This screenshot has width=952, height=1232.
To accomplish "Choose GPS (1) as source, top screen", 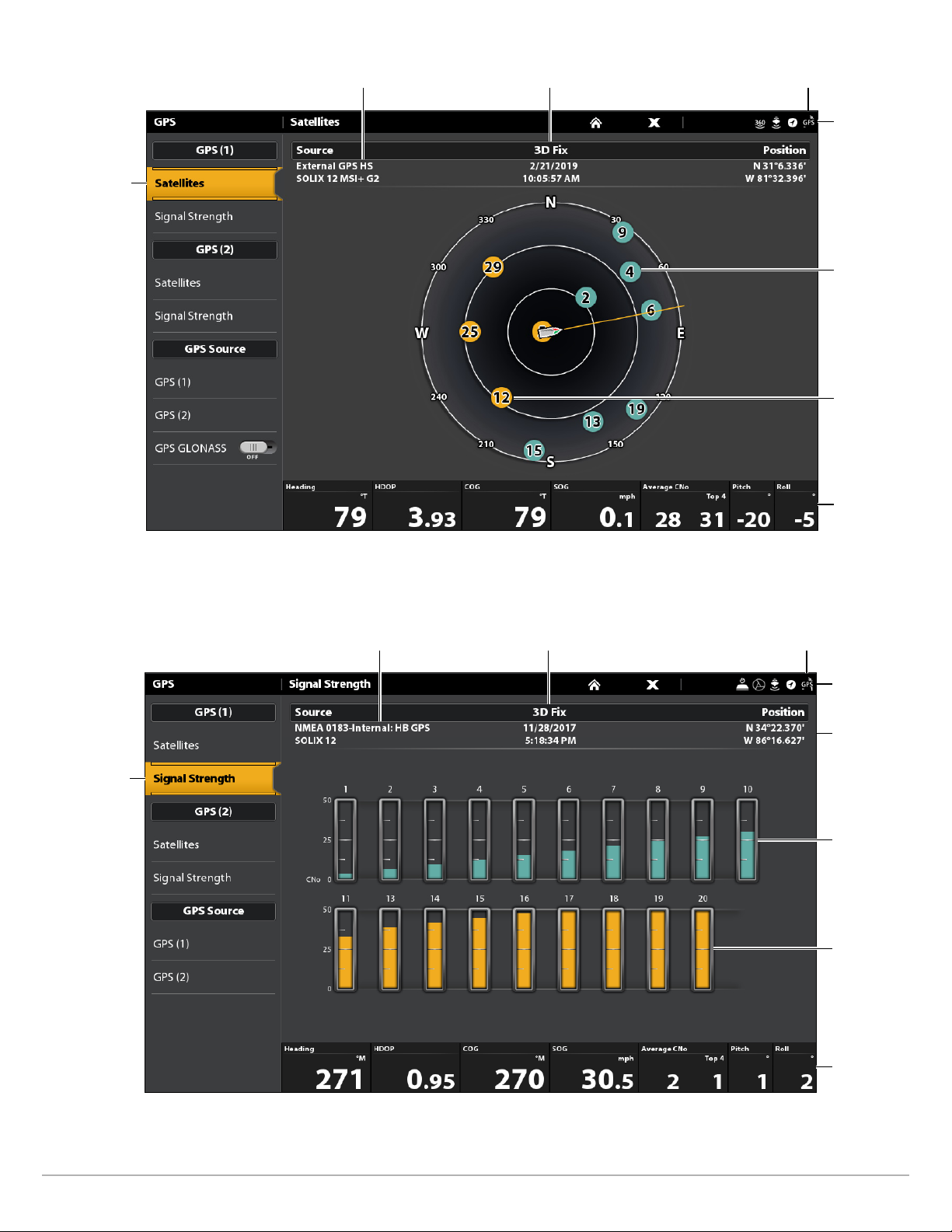I will [x=214, y=382].
